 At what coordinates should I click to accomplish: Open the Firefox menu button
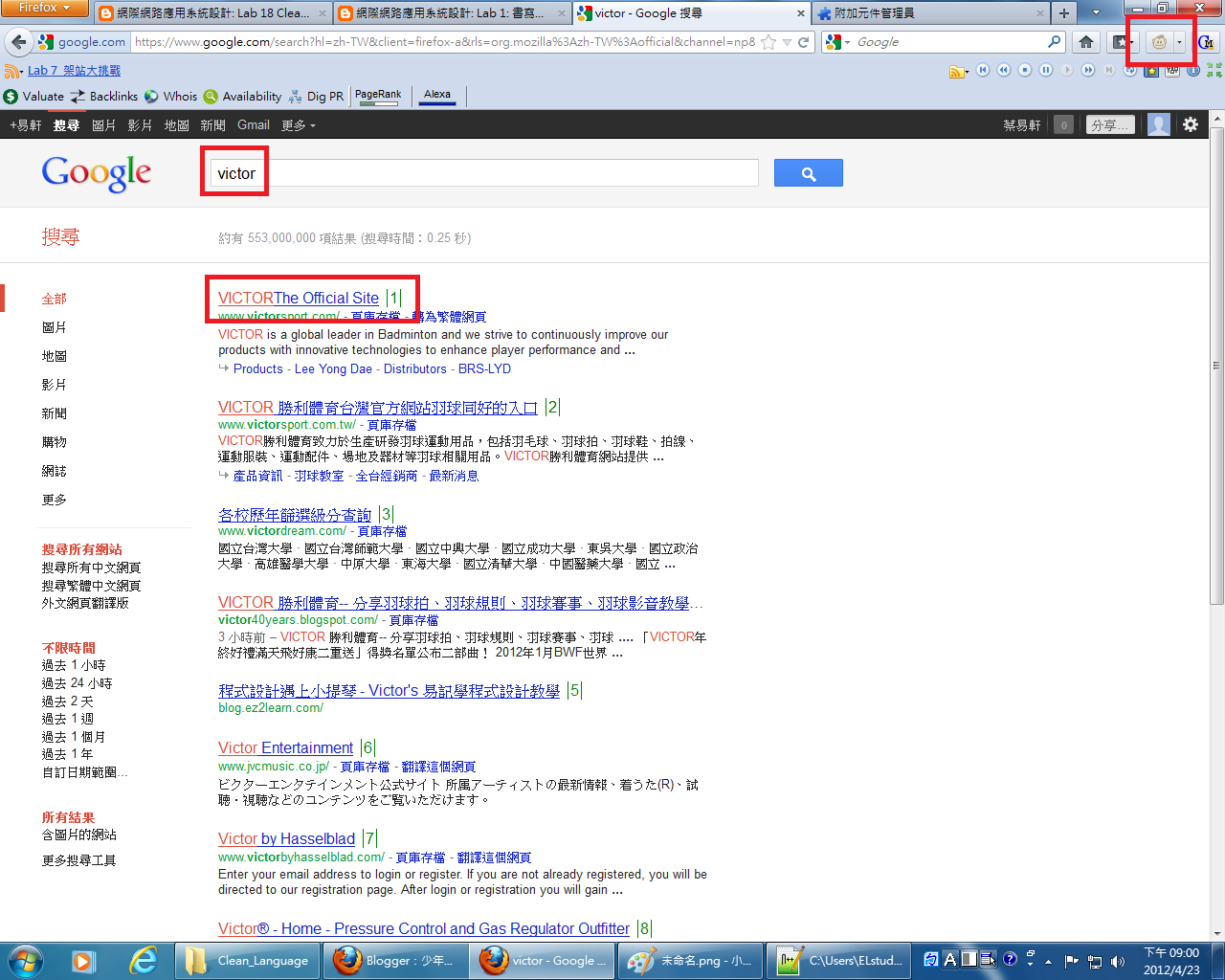[x=45, y=8]
